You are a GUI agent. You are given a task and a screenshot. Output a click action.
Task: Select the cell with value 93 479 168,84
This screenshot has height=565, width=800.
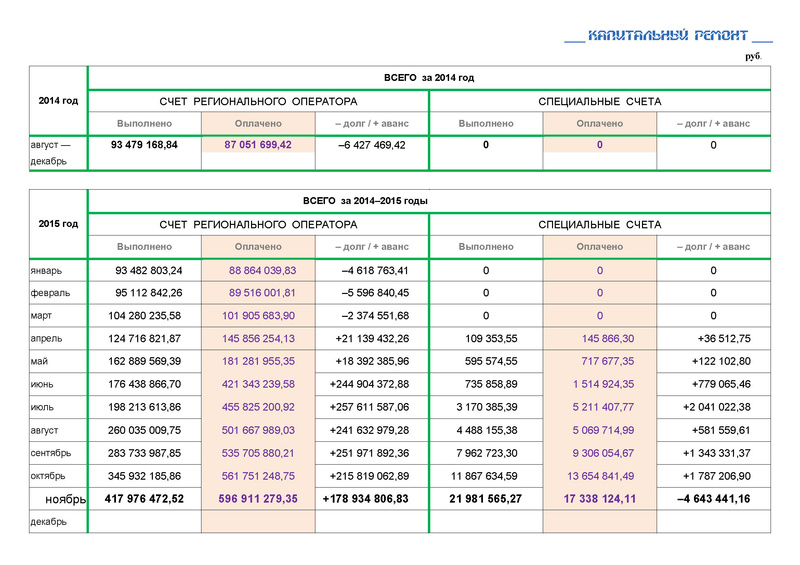coord(146,145)
